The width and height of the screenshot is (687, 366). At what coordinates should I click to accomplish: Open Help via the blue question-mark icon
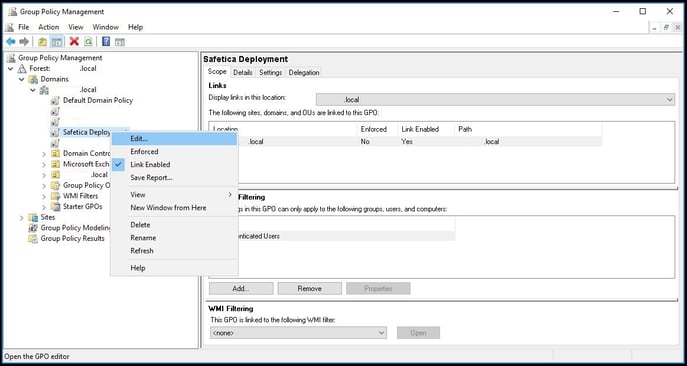[106, 42]
